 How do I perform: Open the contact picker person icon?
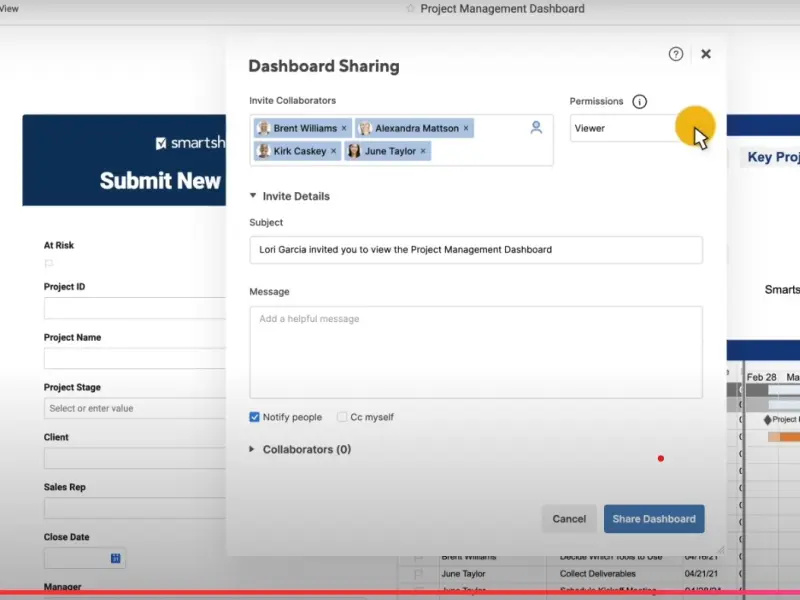(x=536, y=128)
